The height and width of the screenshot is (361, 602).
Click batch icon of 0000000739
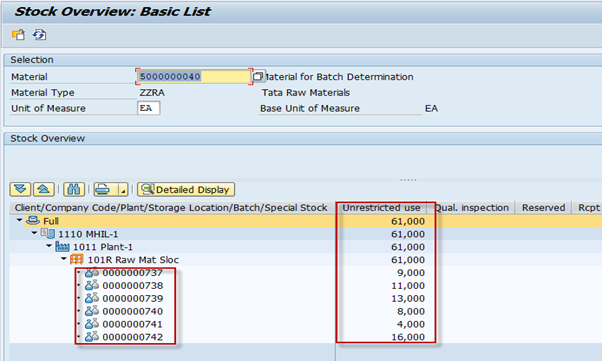(x=92, y=298)
